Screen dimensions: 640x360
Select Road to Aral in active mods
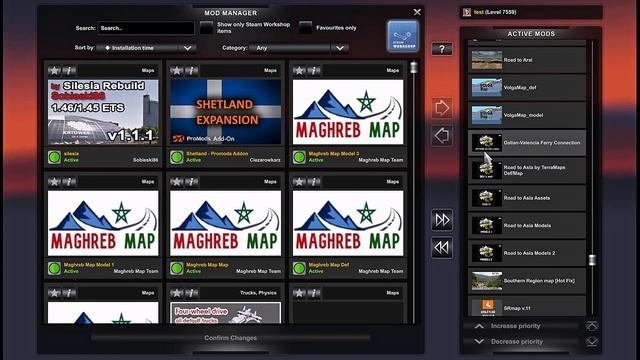click(x=527, y=60)
